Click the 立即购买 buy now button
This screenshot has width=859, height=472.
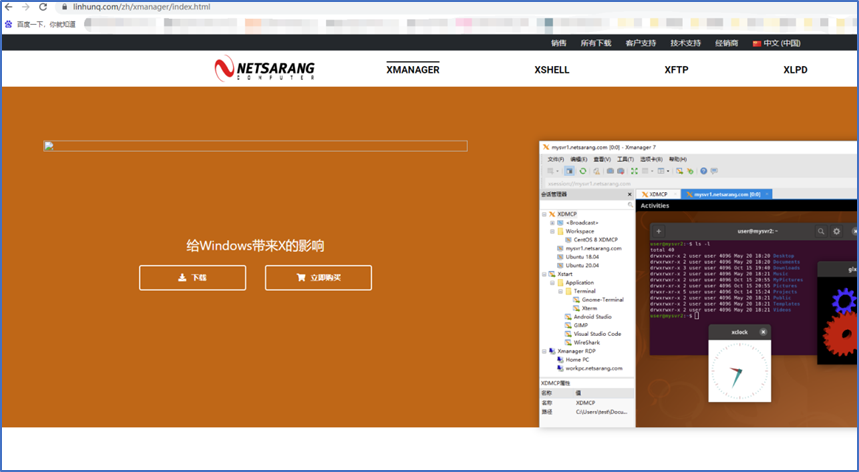[x=318, y=278]
